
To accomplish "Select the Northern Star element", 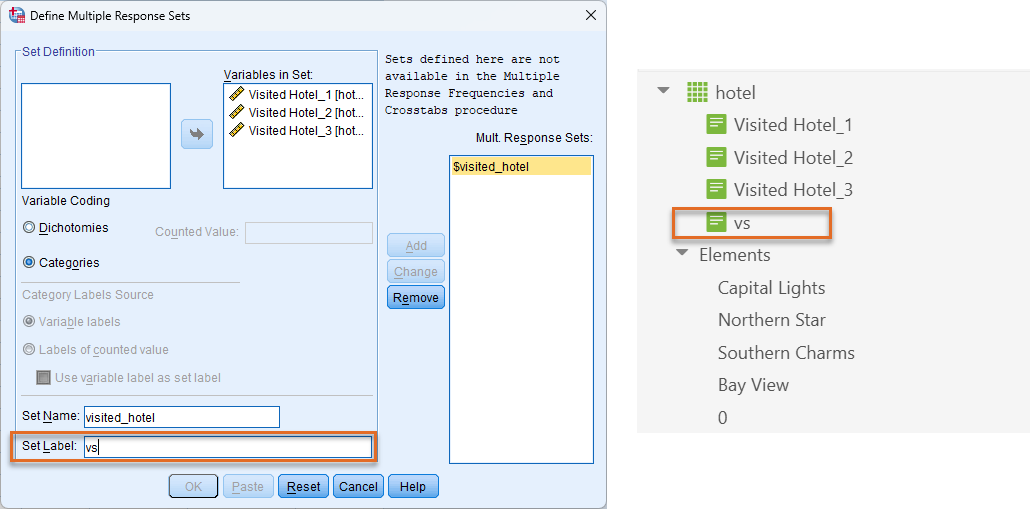I will (771, 320).
